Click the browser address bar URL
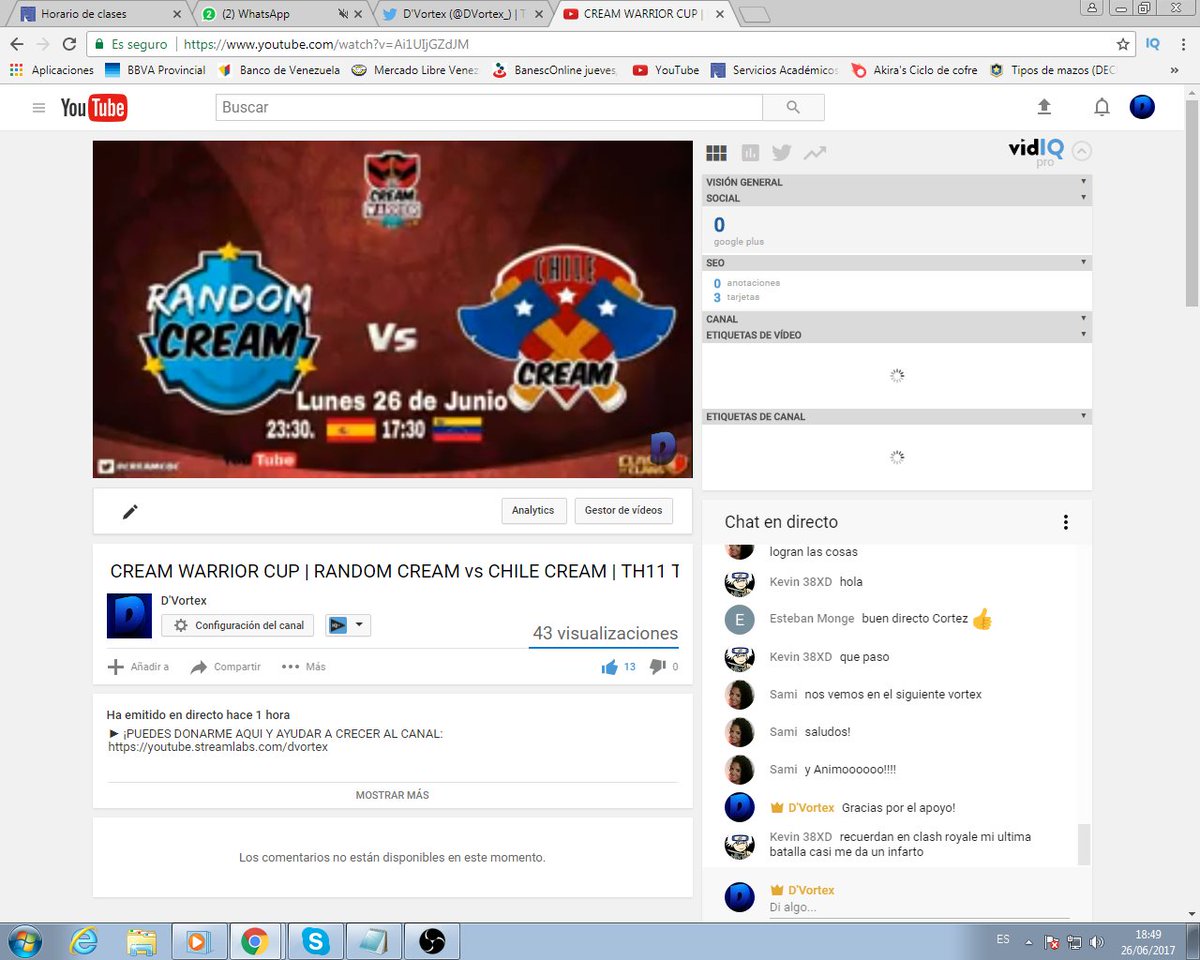The width and height of the screenshot is (1200, 960). pyautogui.click(x=326, y=44)
